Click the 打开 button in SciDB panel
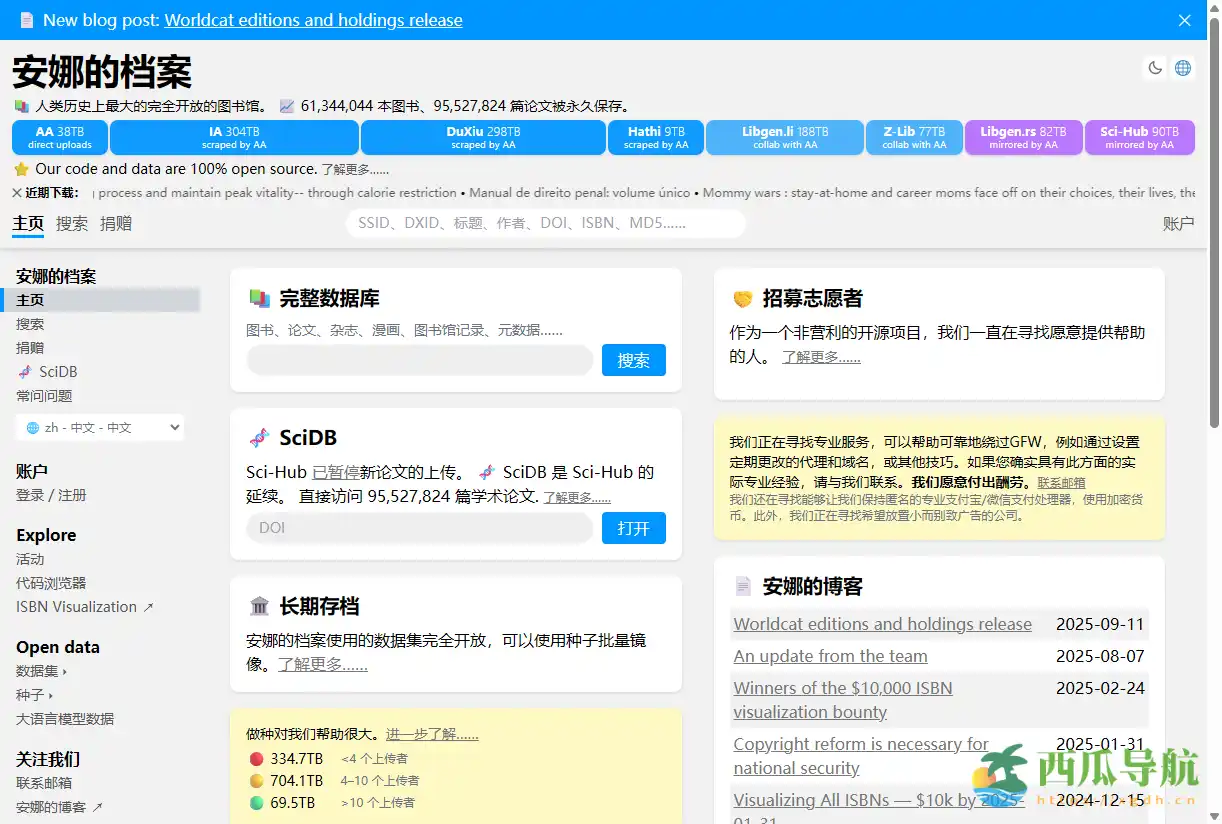The image size is (1222, 824). pos(633,528)
